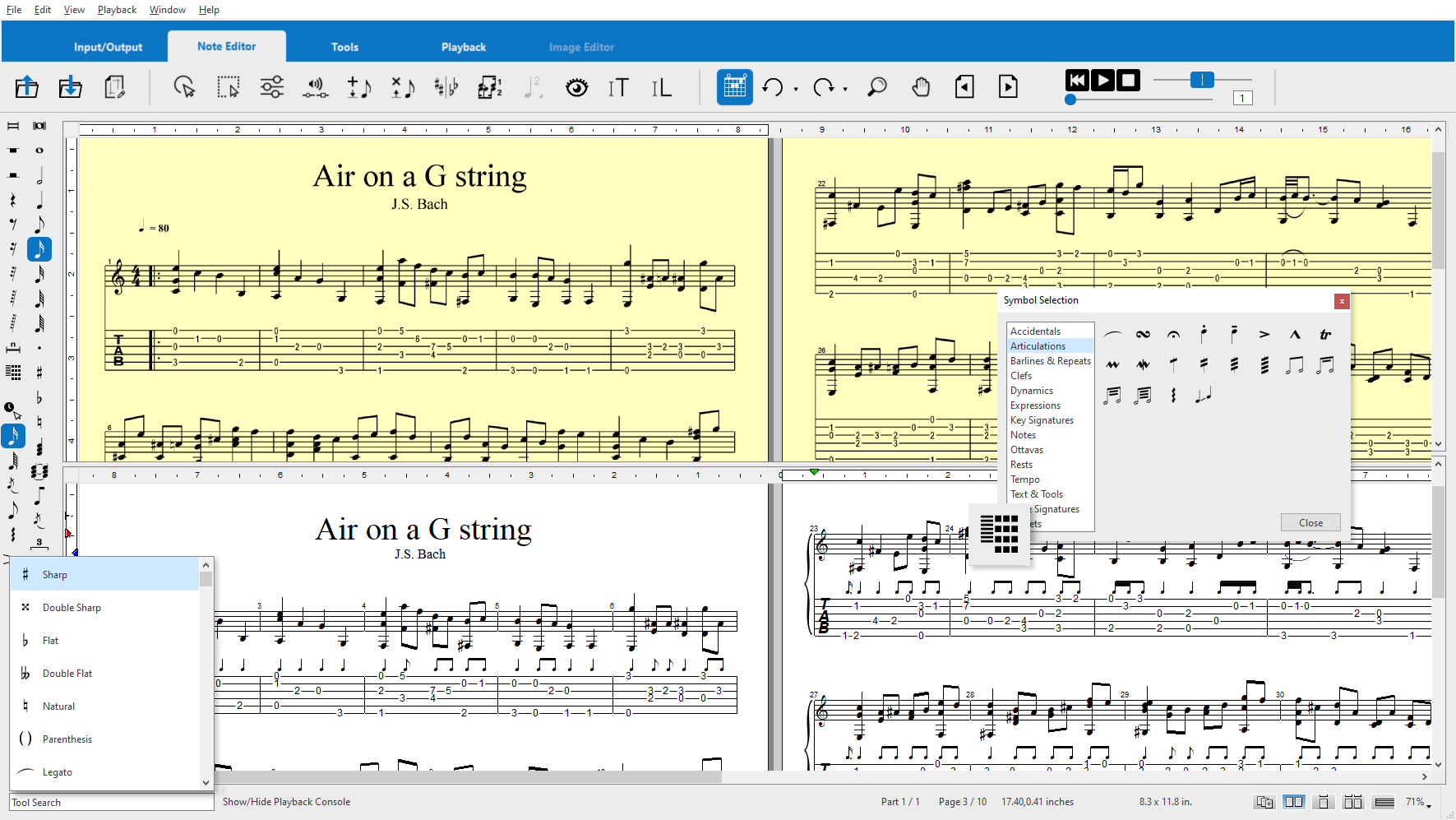The image size is (1456, 820).
Task: Select the sharp accidental in left palette
Action: click(39, 373)
